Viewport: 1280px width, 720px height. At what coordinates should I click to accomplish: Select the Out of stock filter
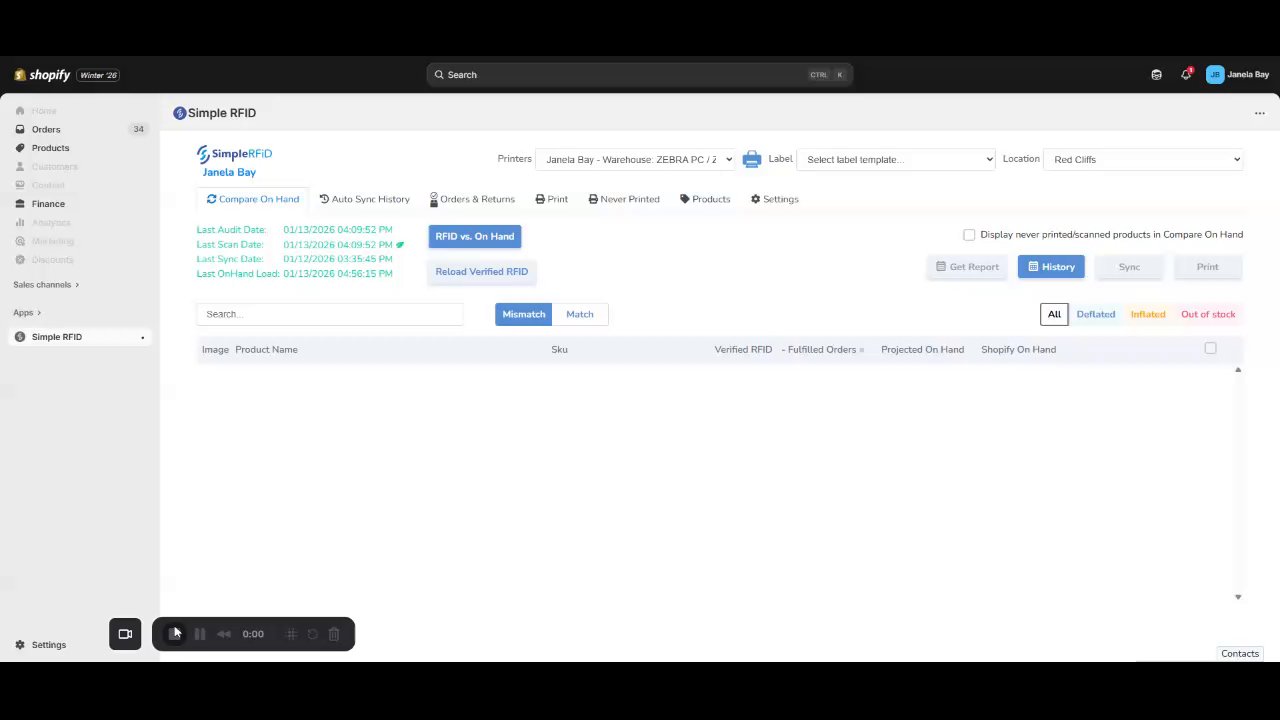[1208, 314]
